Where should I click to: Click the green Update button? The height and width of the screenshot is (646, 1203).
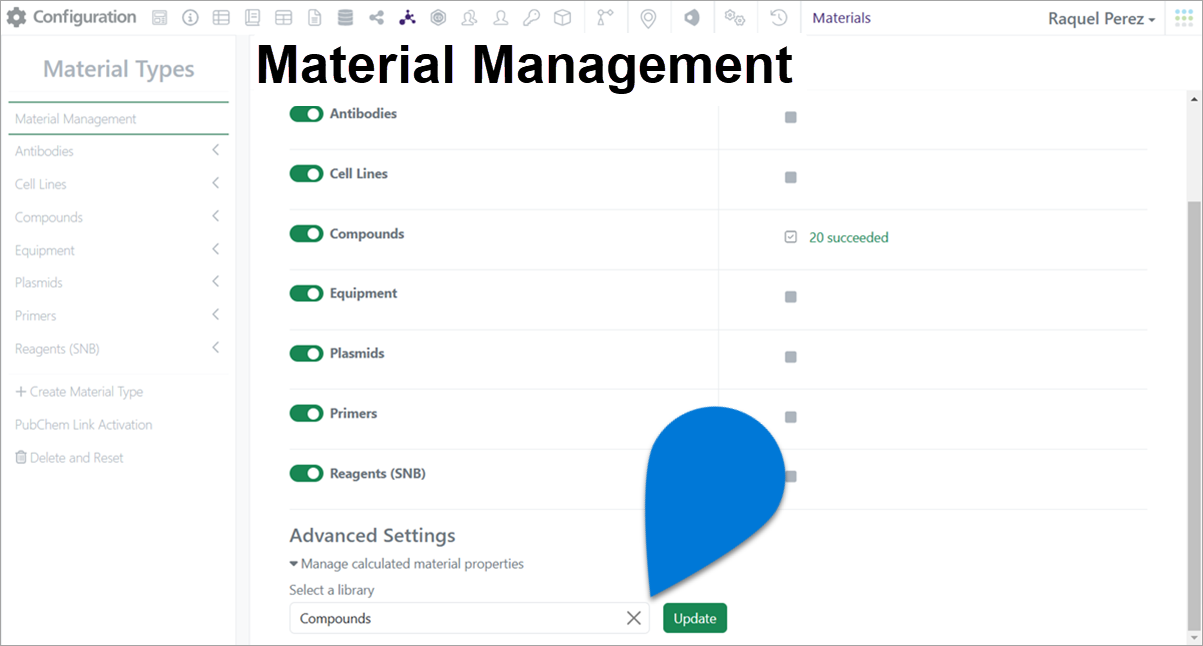(x=695, y=618)
